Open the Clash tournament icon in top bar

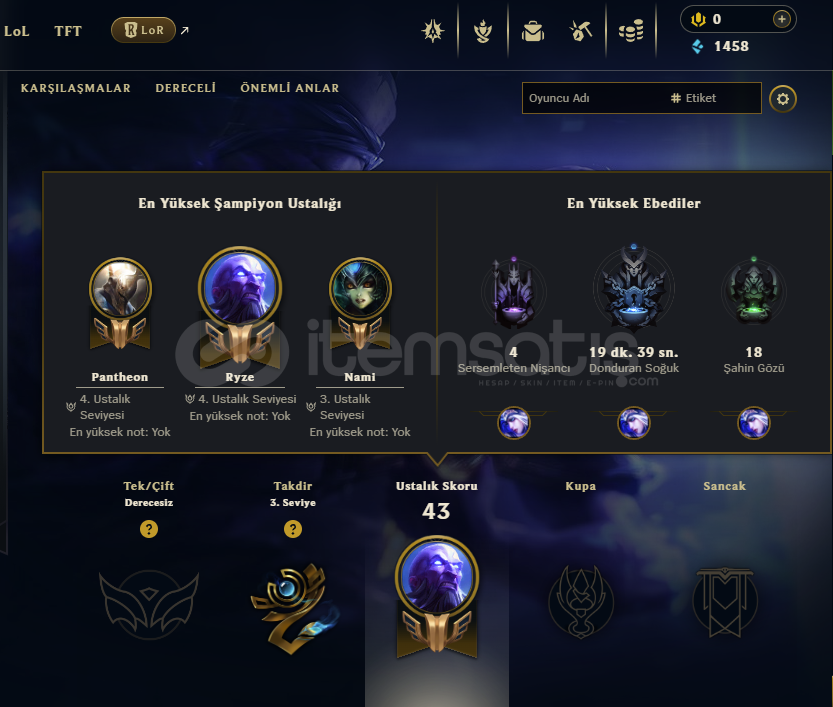(x=433, y=31)
